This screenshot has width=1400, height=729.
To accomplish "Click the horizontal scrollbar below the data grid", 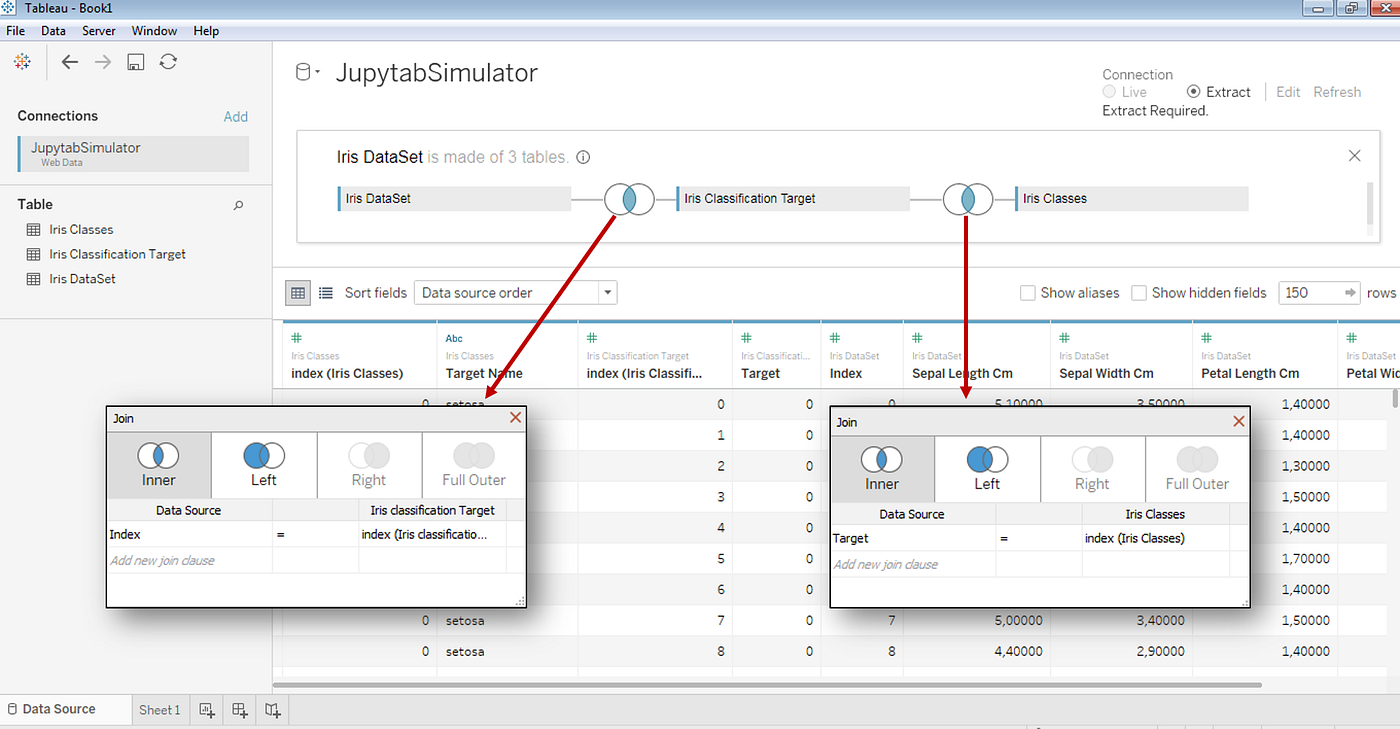I will pos(760,684).
